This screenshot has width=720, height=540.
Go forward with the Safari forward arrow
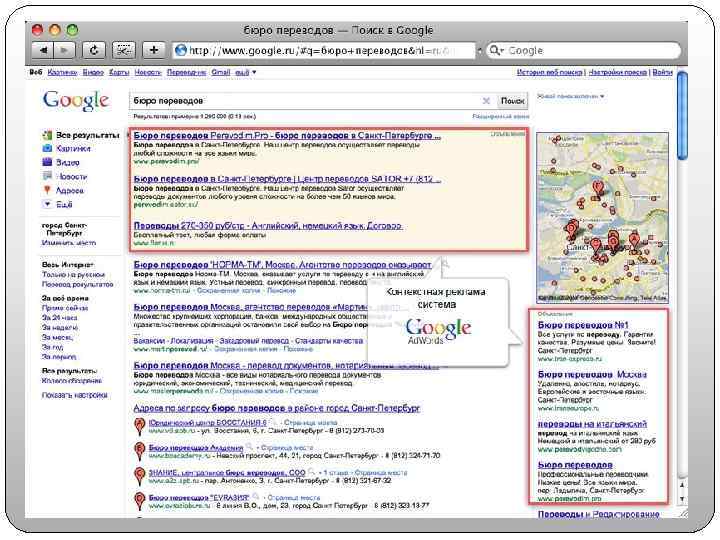[x=64, y=50]
